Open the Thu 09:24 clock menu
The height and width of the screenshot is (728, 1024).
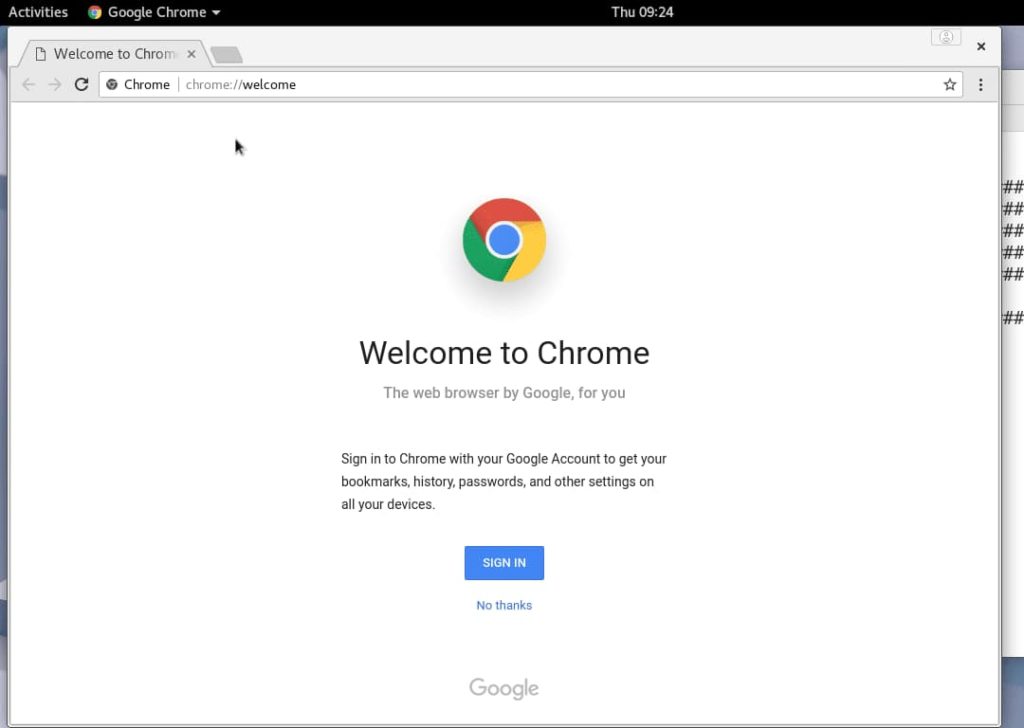642,12
